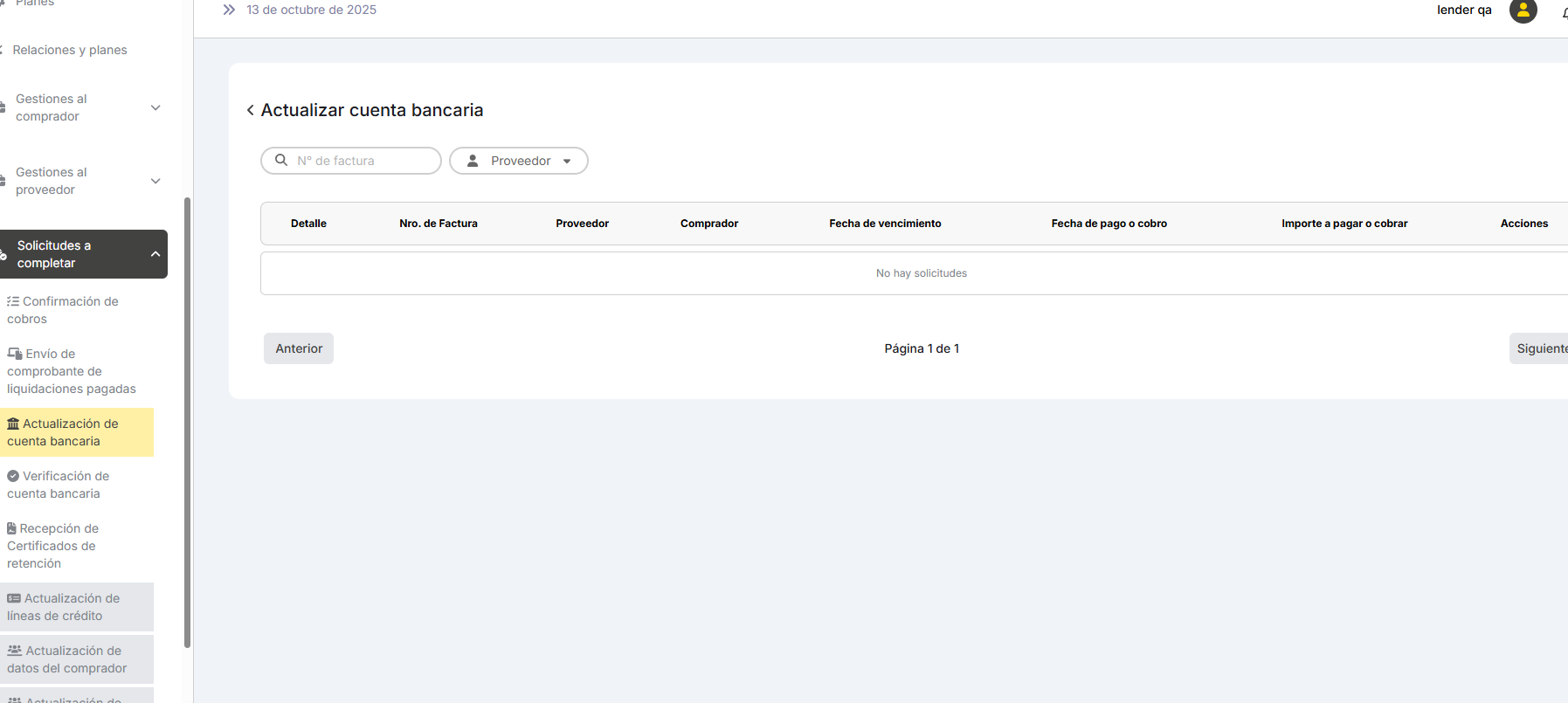The image size is (1568, 703).
Task: Click the bank icon for Actualización de cuenta bancaria
Action: coord(13,424)
